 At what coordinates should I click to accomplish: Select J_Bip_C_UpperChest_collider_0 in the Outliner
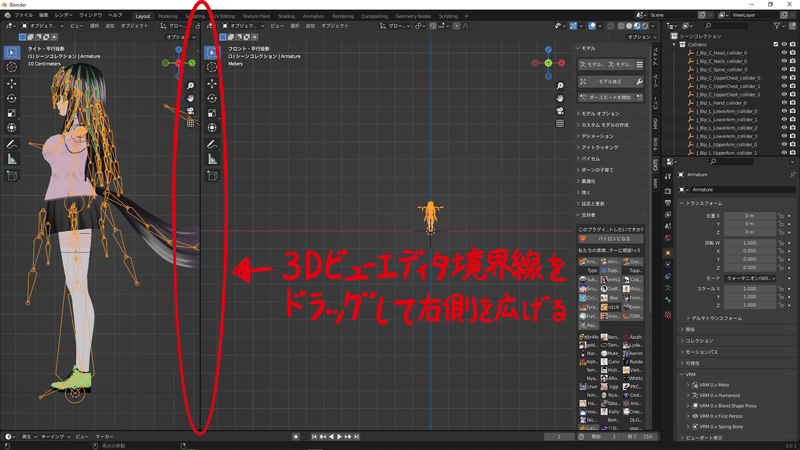(728, 78)
